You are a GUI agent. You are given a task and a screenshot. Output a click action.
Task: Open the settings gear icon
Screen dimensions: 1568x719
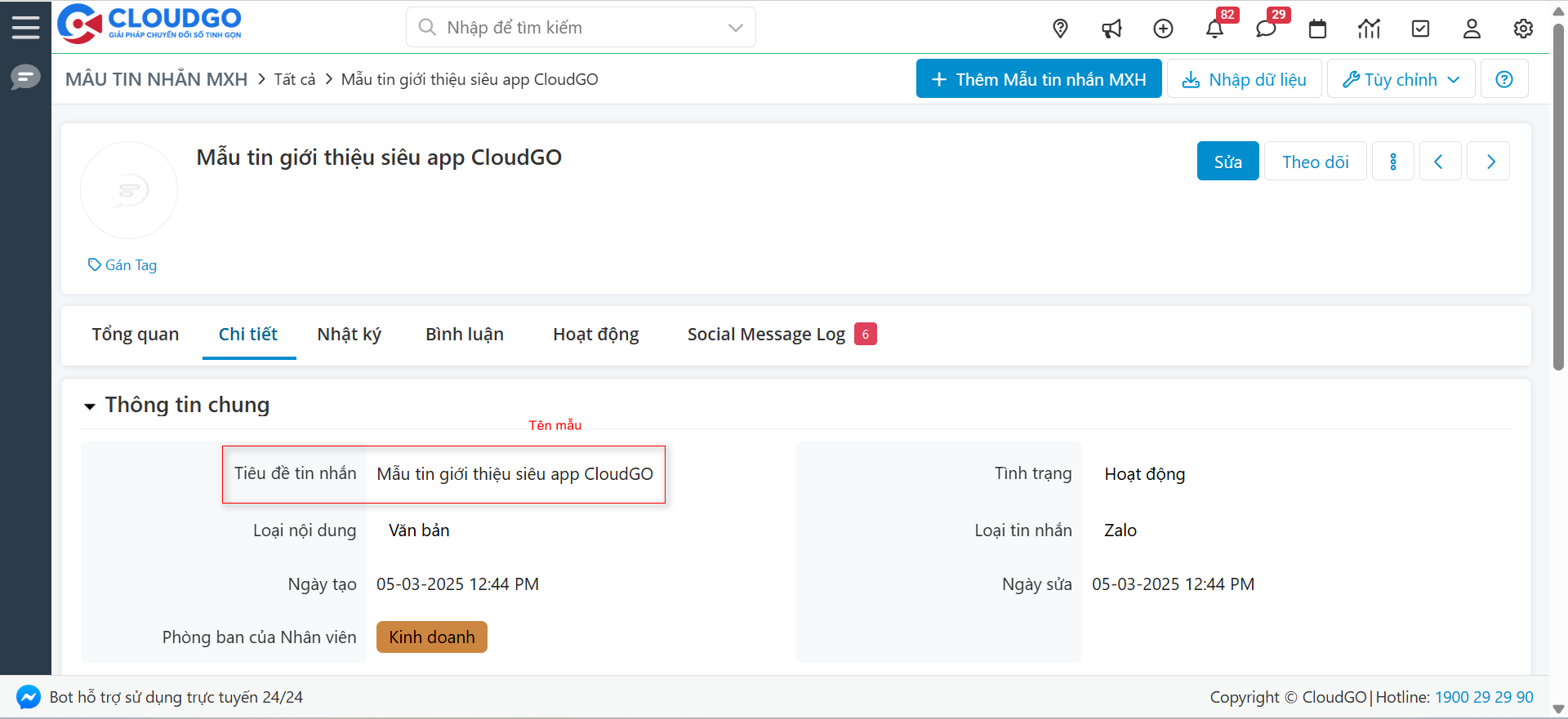click(x=1523, y=29)
